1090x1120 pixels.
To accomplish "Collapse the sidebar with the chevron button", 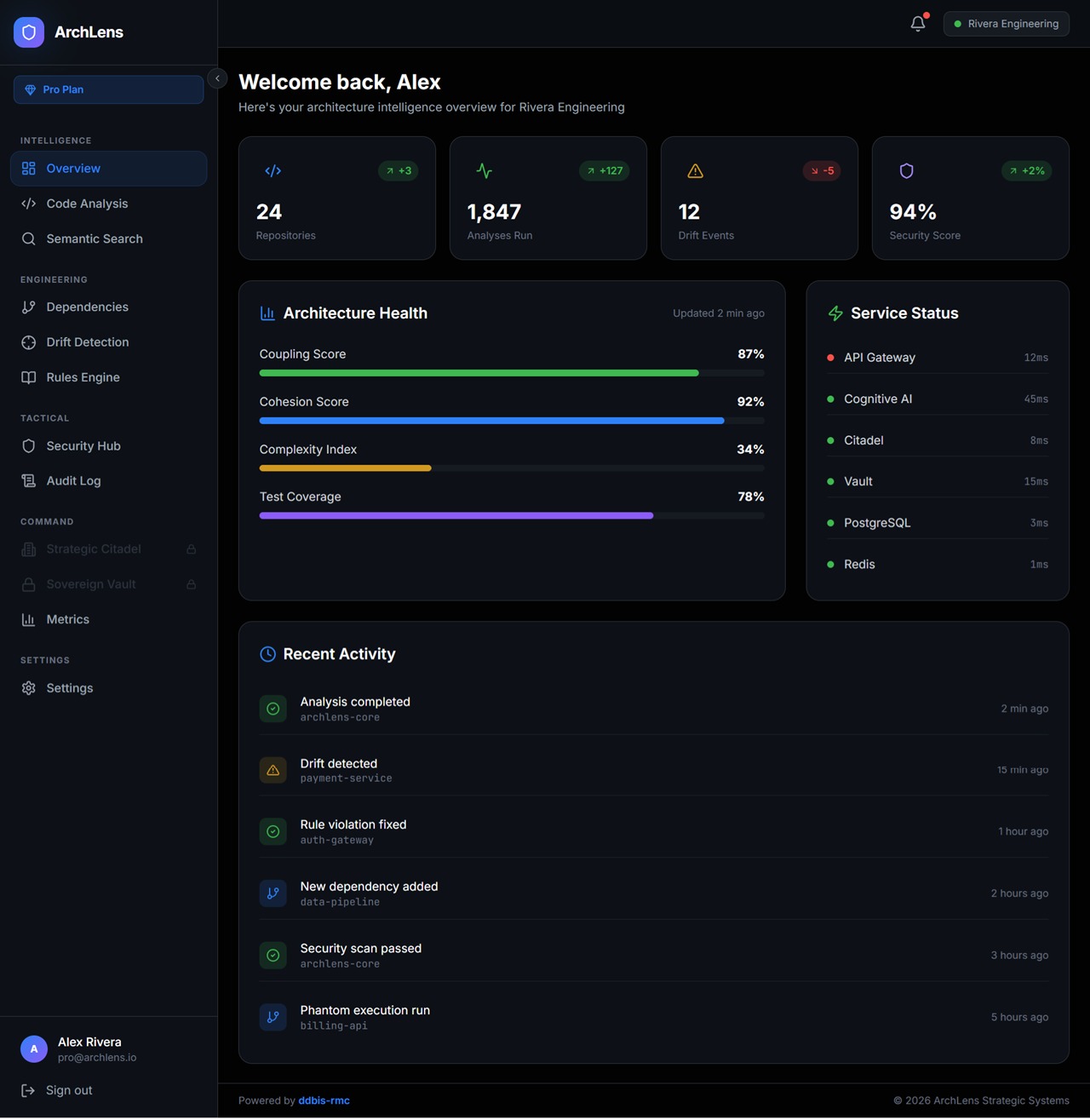I will 217,78.
